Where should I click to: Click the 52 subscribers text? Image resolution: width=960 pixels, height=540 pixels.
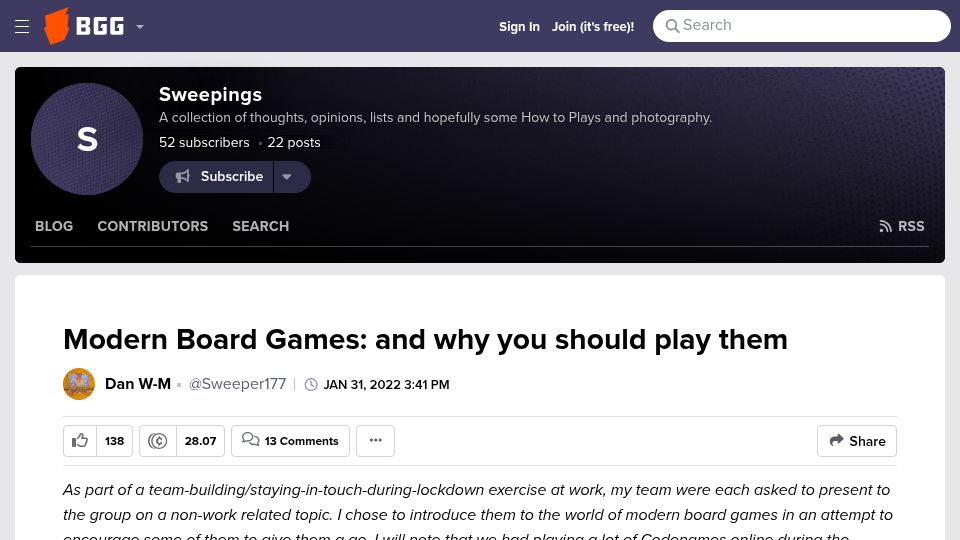[204, 143]
